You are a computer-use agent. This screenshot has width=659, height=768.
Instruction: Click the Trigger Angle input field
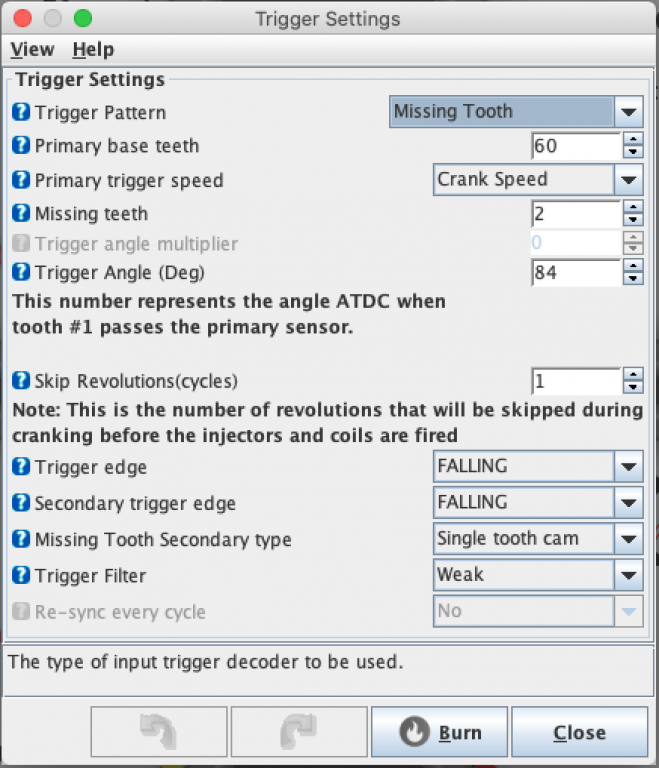pos(575,272)
